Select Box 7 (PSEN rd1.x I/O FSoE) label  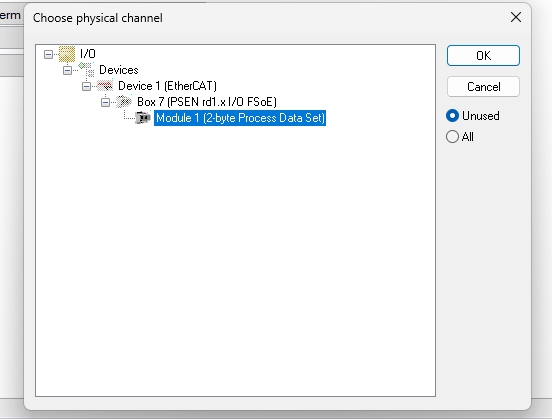[207, 102]
